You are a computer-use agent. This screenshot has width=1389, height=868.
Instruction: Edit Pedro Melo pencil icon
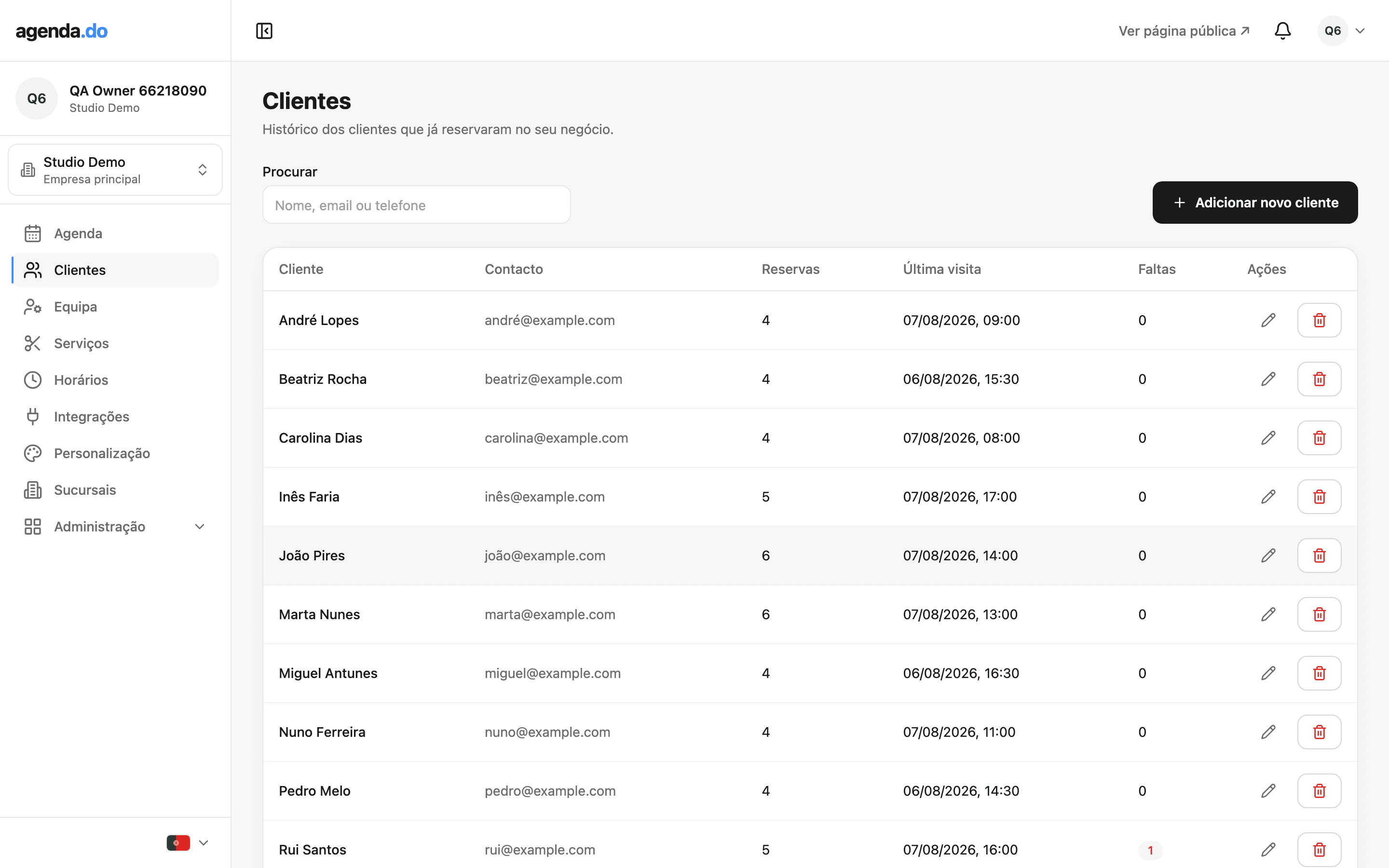tap(1268, 791)
